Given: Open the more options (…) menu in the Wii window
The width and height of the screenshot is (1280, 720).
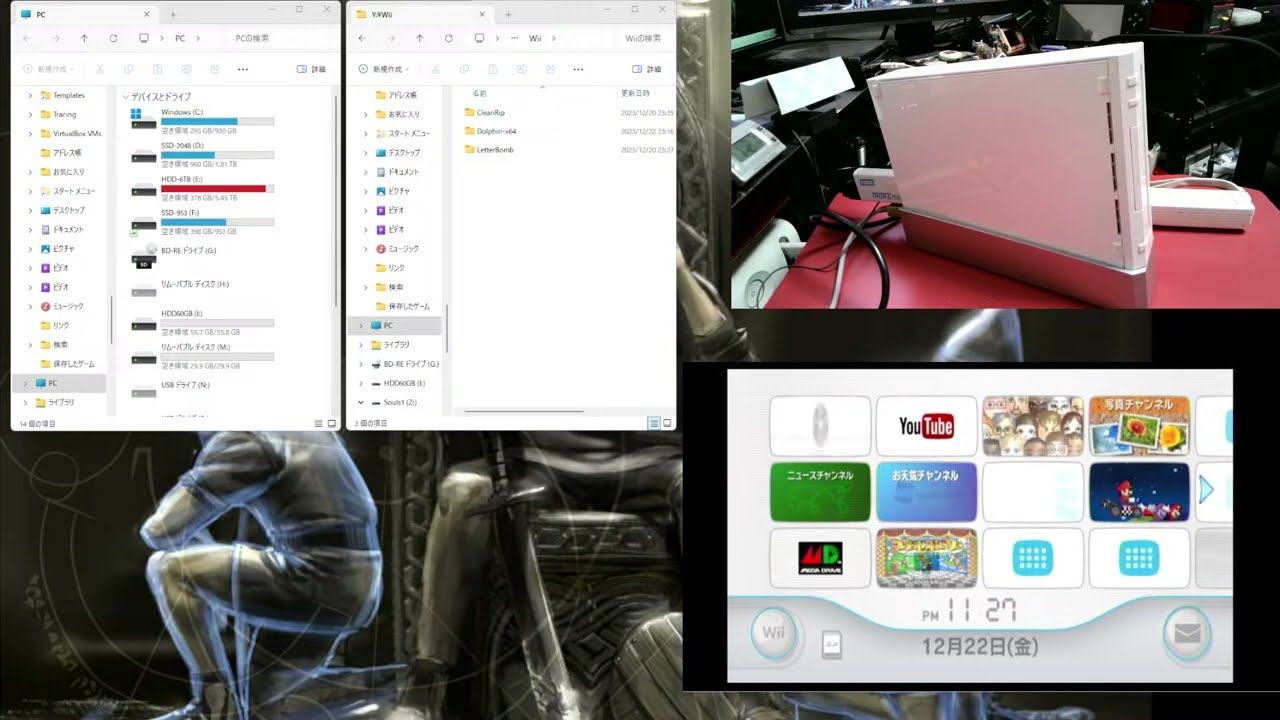Looking at the screenshot, I should pyautogui.click(x=579, y=69).
